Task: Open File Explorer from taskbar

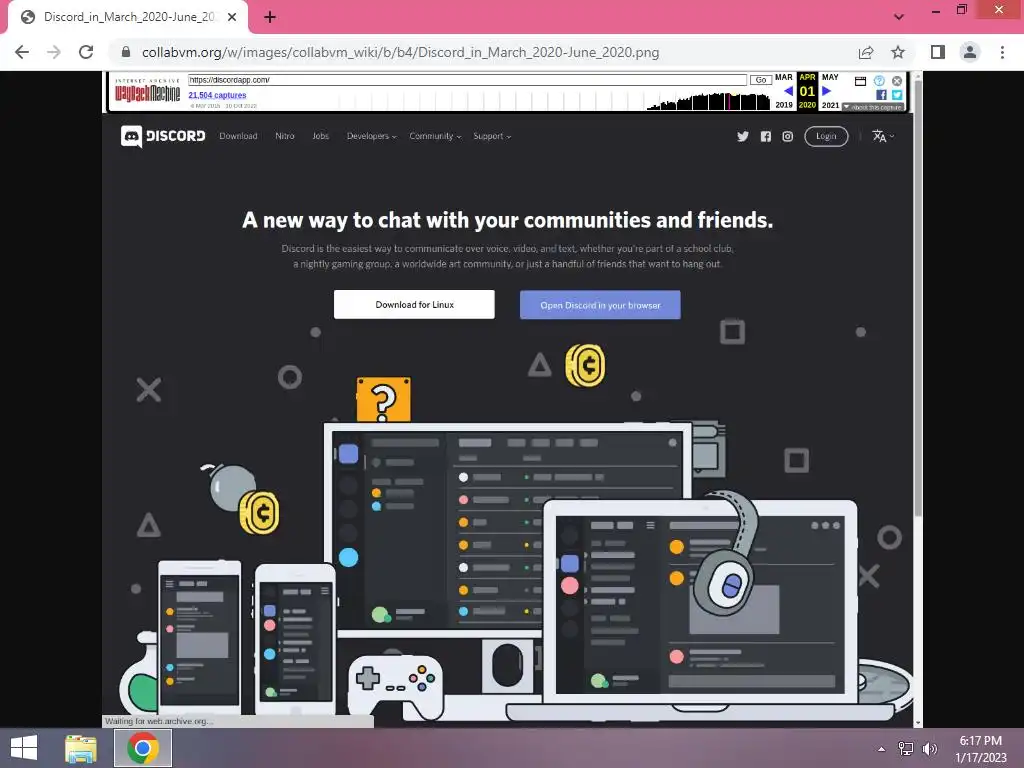Action: tap(80, 748)
